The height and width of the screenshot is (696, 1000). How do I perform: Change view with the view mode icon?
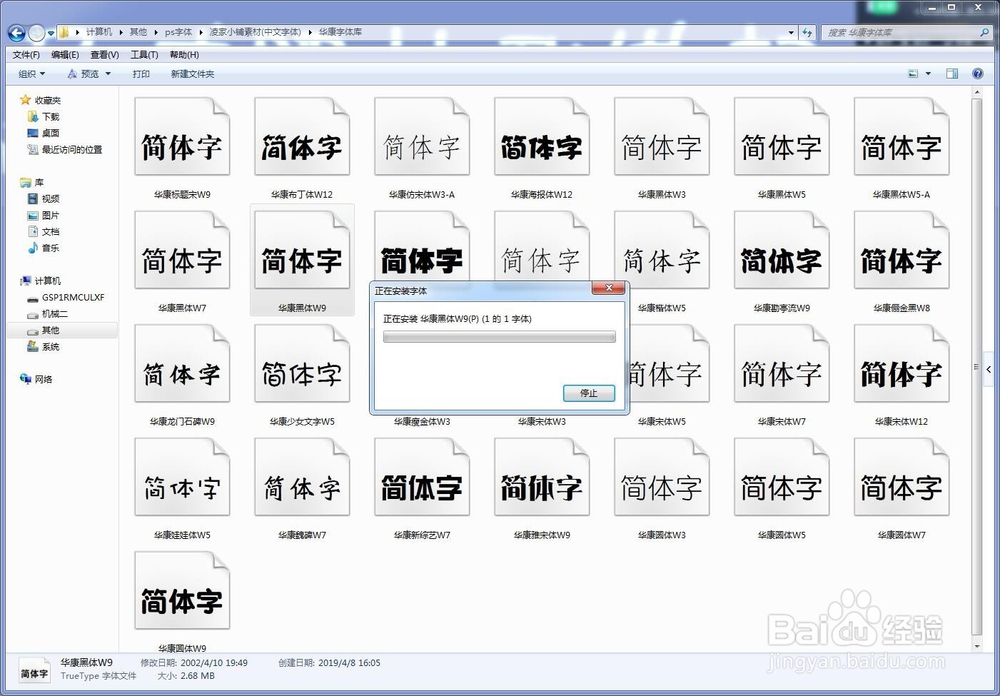913,74
